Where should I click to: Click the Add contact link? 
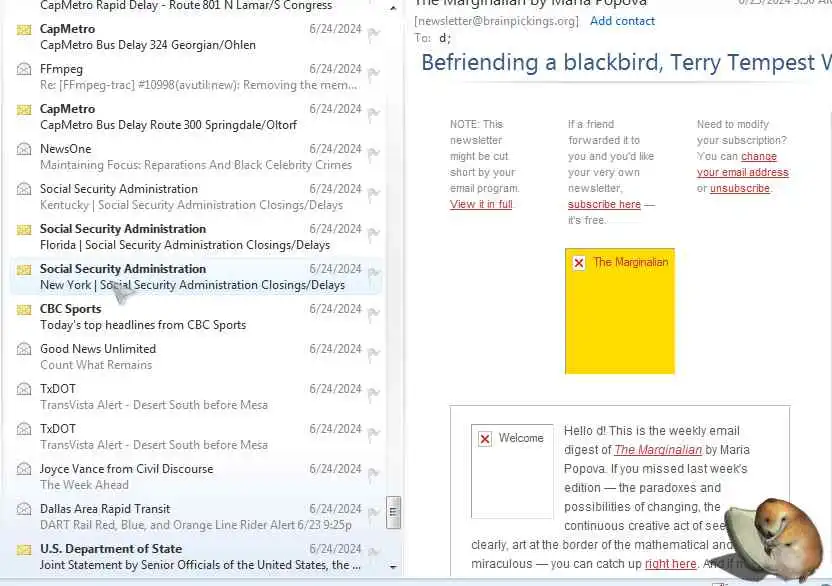622,21
